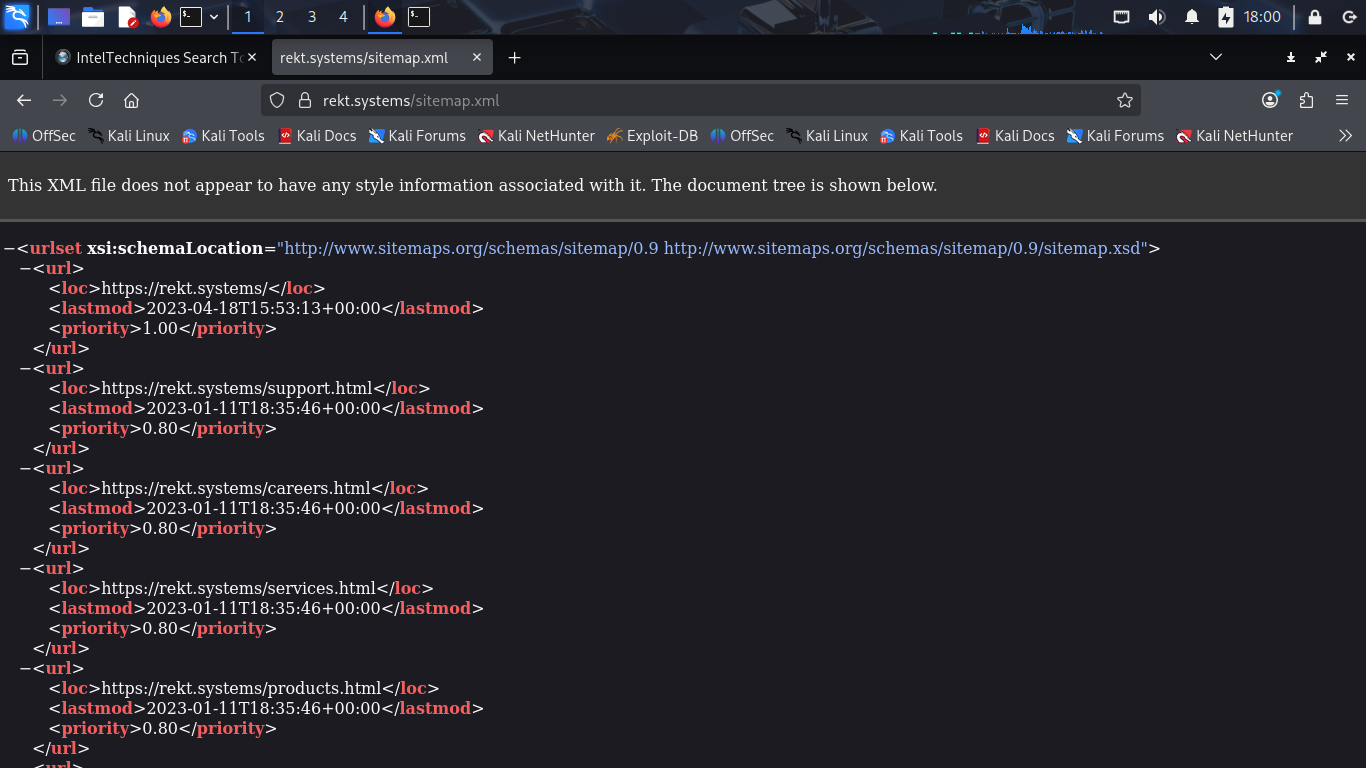Open a new browser tab

(514, 58)
